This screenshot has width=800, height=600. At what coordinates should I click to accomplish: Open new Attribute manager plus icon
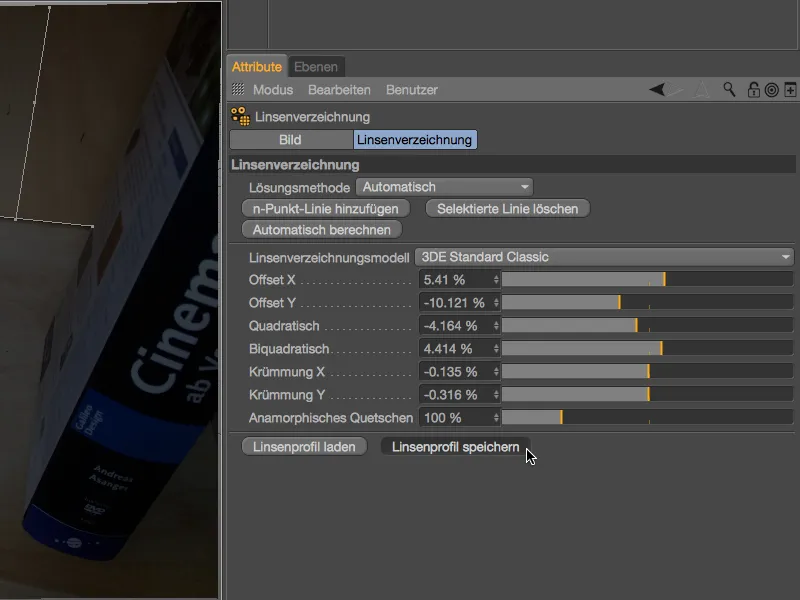(x=790, y=90)
